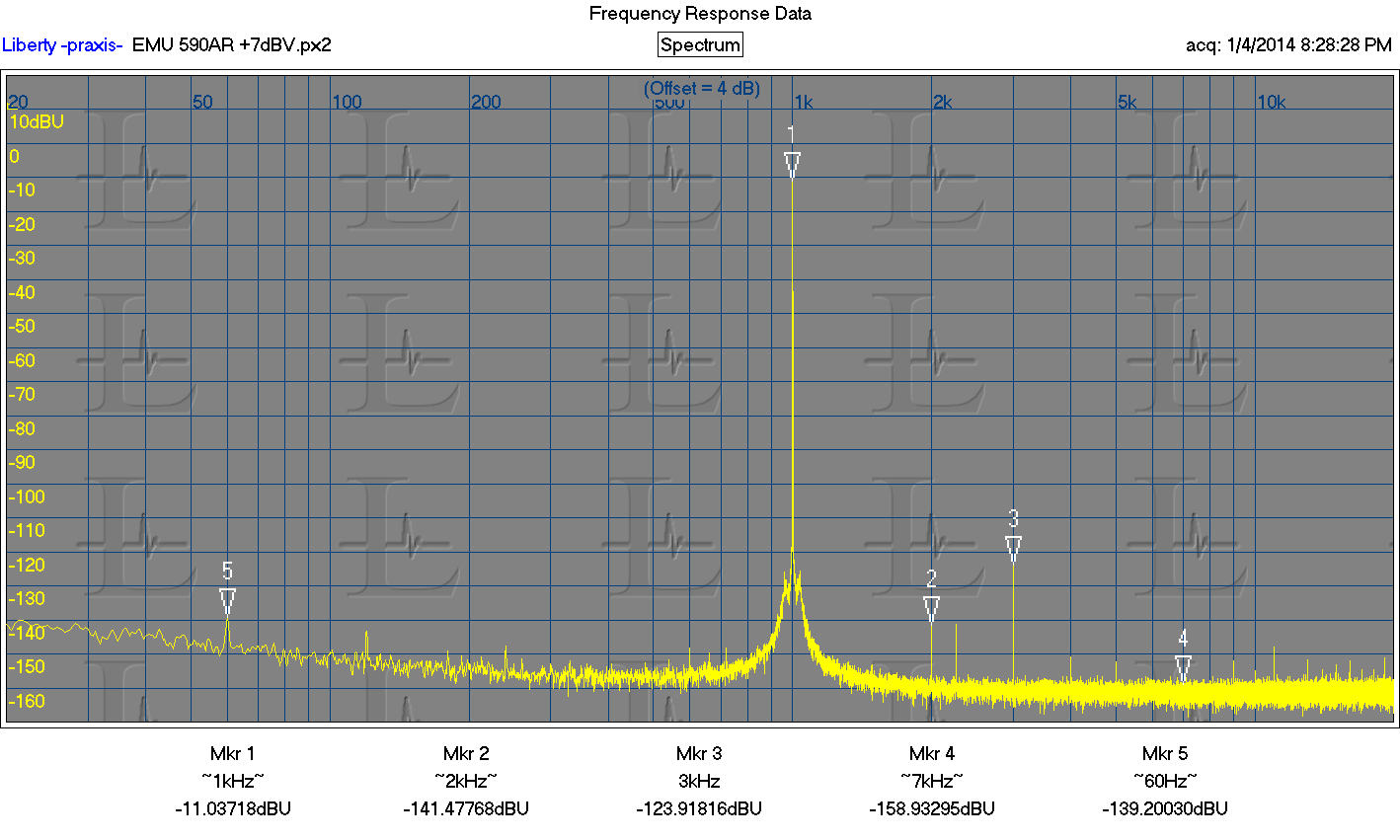
Task: Click the ~2kHz~ marker frequency text
Action: (466, 782)
